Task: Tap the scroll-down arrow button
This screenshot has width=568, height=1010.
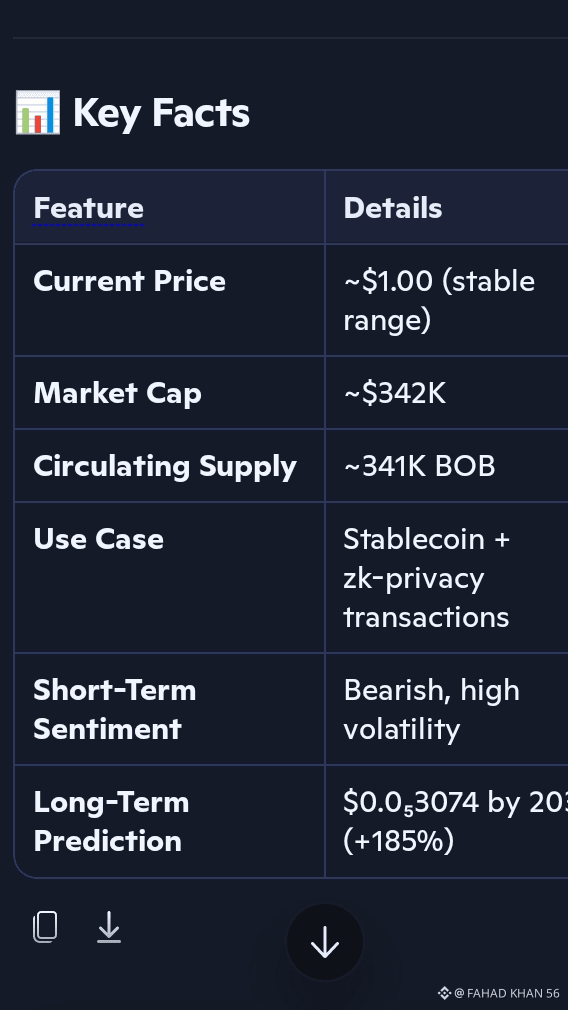Action: pos(325,942)
